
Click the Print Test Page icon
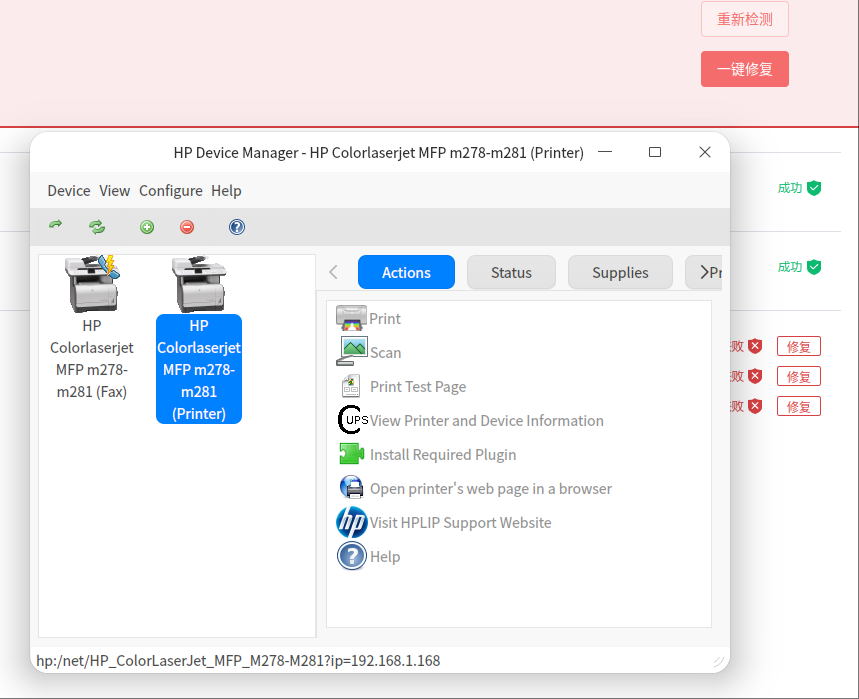(351, 386)
